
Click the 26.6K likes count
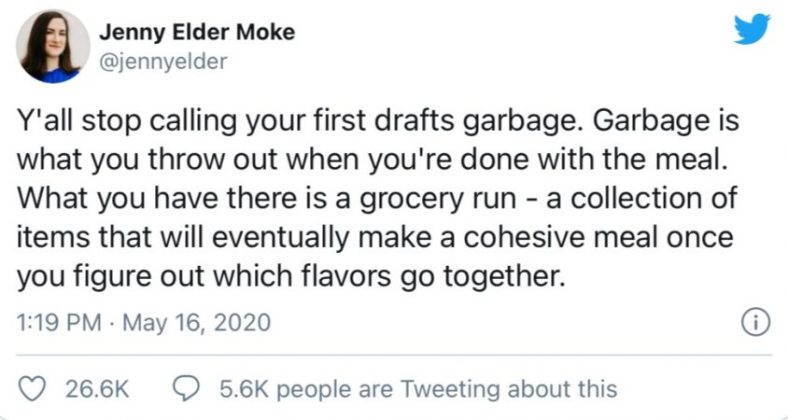tap(96, 388)
